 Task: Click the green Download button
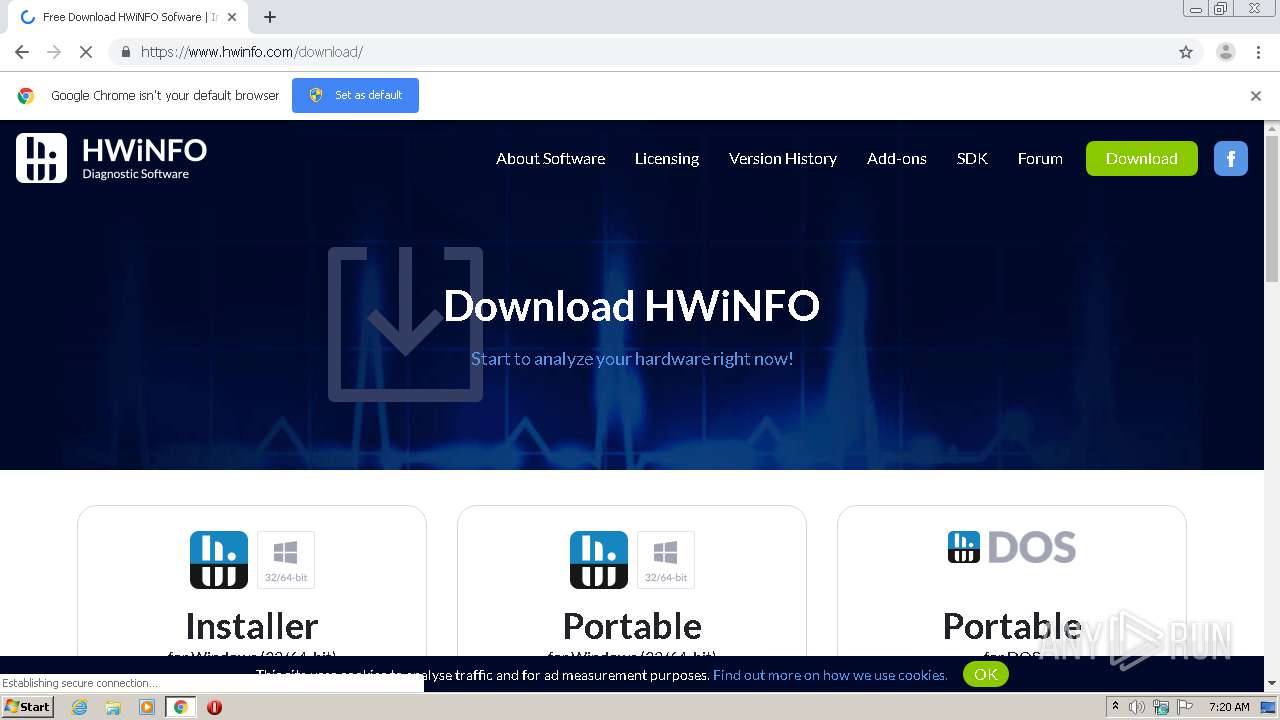point(1141,158)
